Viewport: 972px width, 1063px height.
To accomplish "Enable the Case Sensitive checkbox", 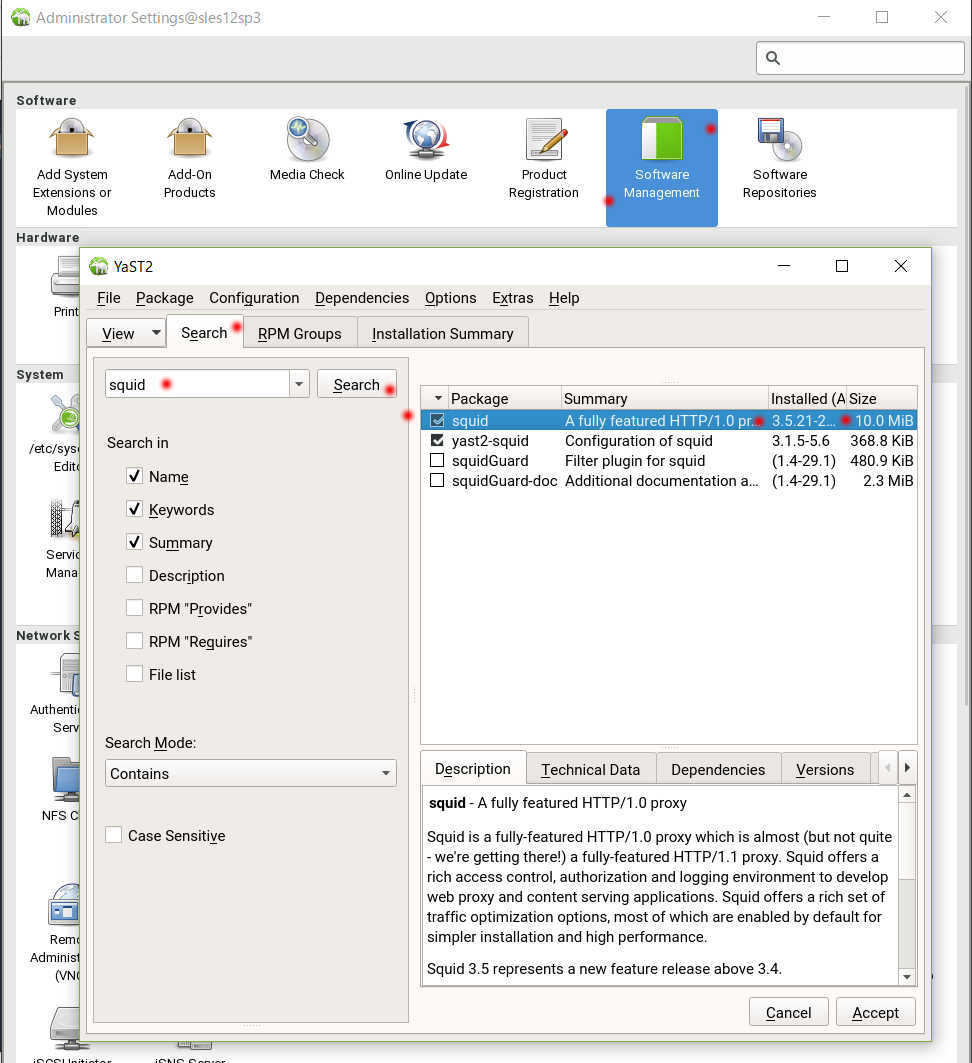I will (113, 835).
